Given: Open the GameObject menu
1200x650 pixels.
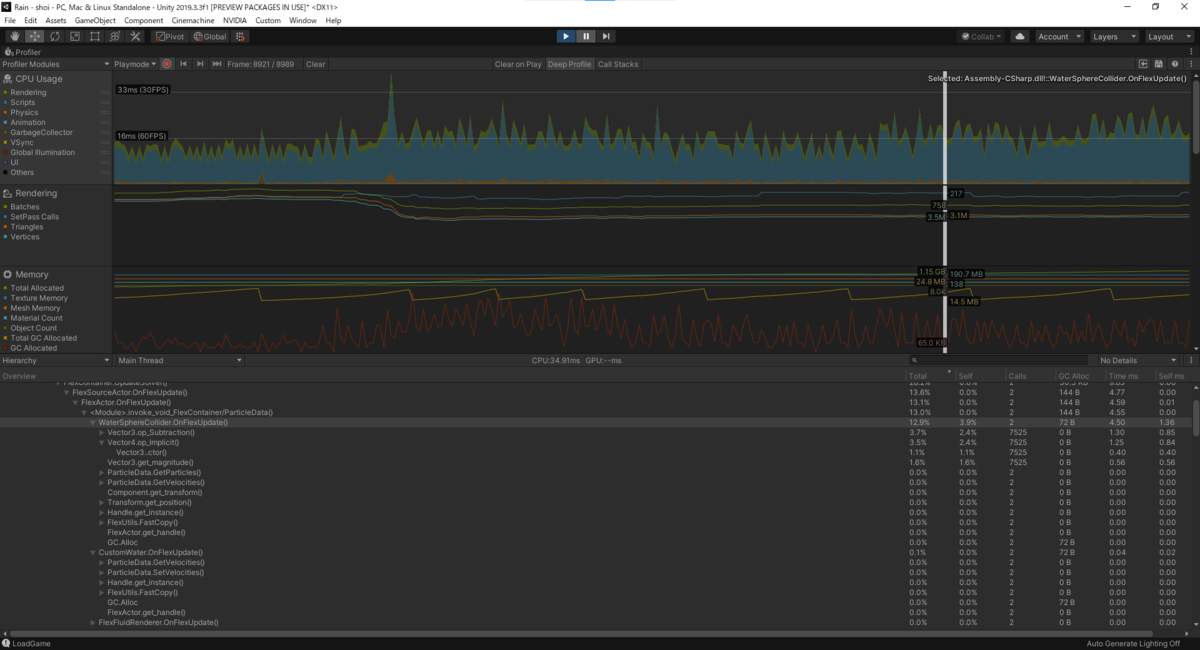Looking at the screenshot, I should point(95,20).
